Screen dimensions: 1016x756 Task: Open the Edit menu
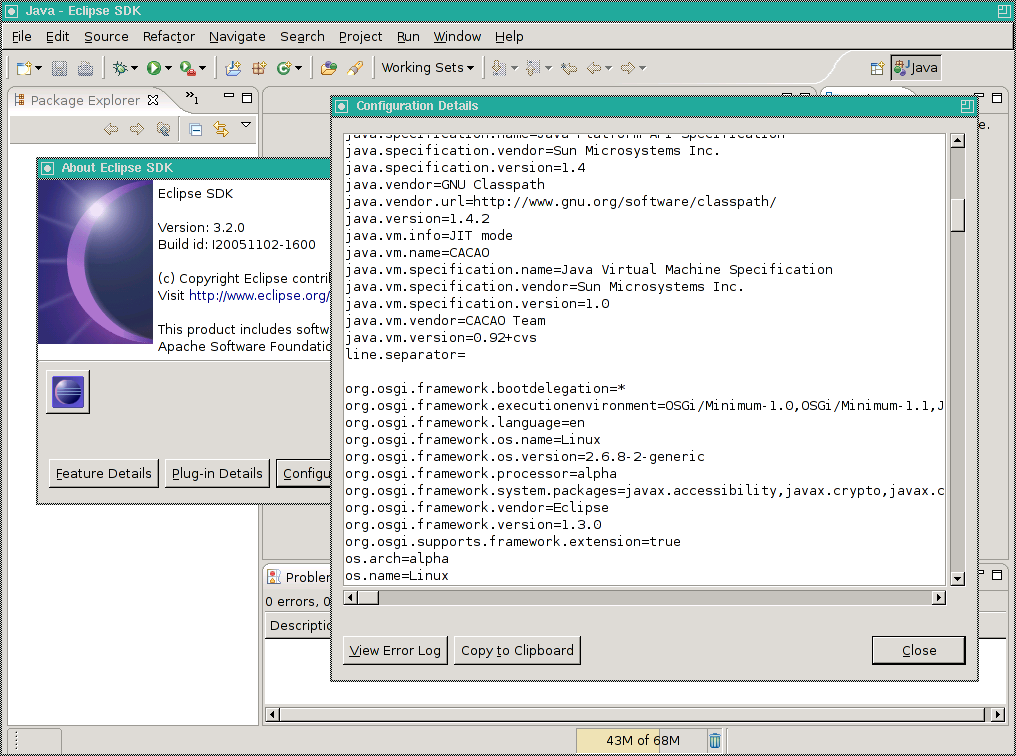[57, 37]
